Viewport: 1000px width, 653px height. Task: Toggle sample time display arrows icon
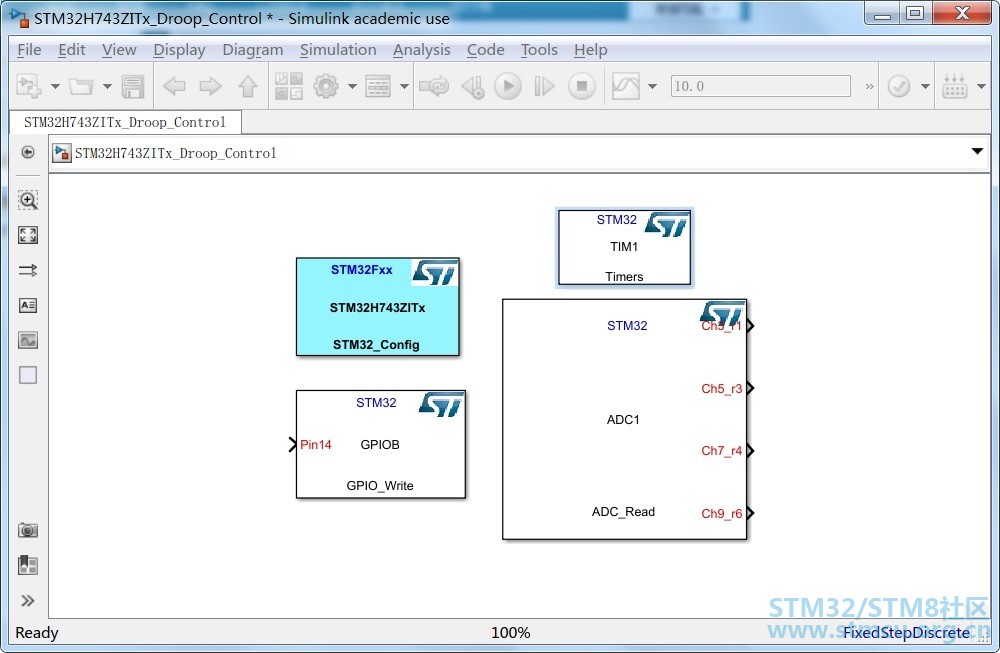(27, 270)
